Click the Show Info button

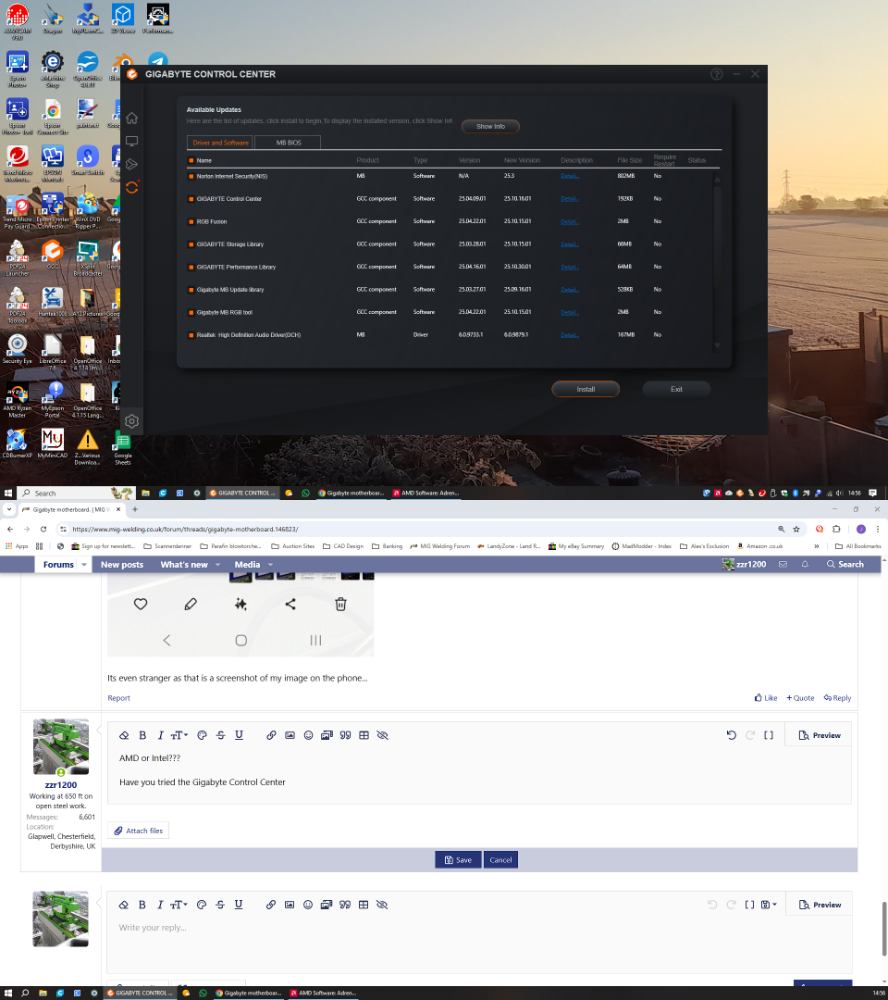(490, 127)
